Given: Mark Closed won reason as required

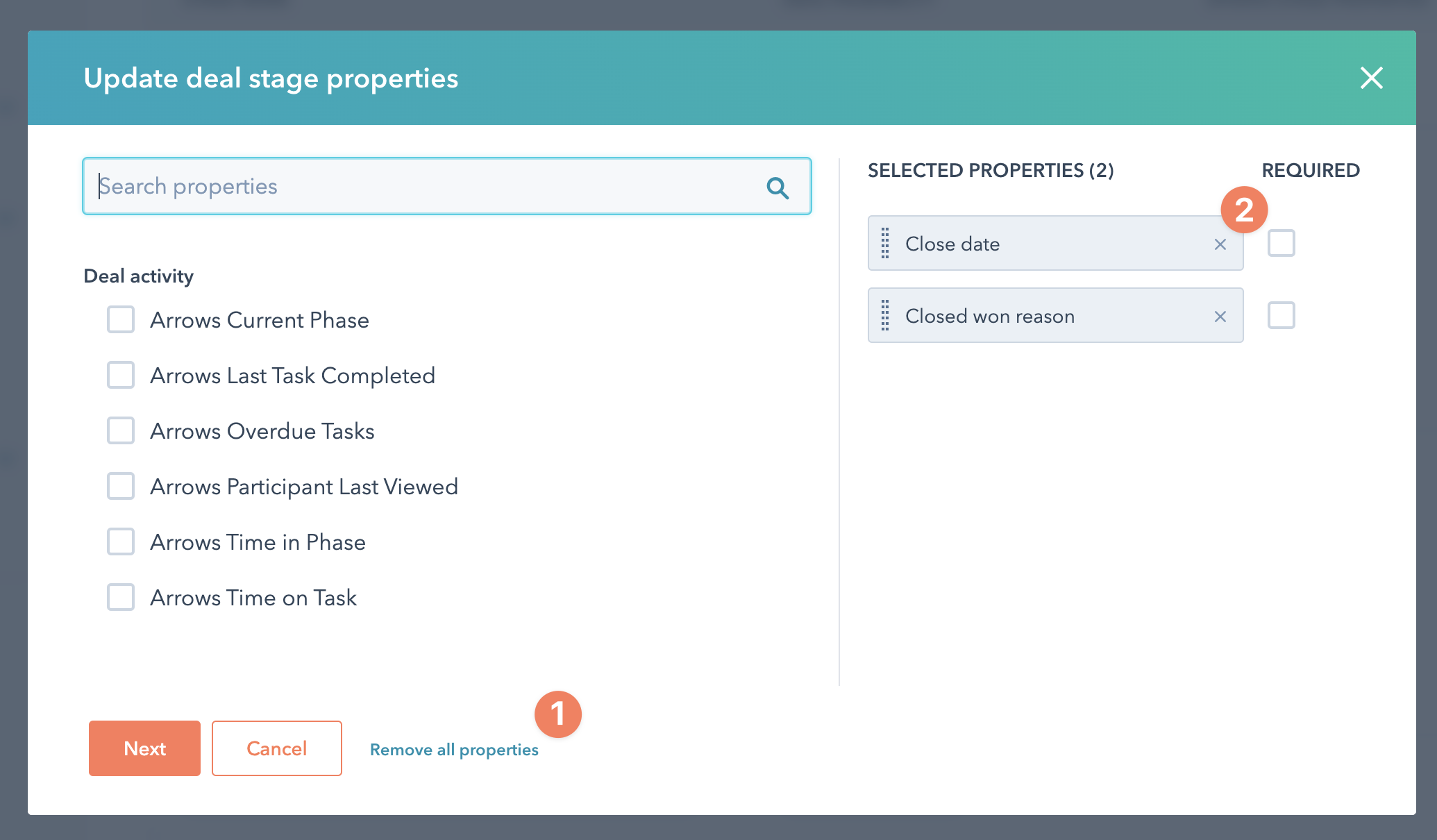Looking at the screenshot, I should click(x=1281, y=316).
